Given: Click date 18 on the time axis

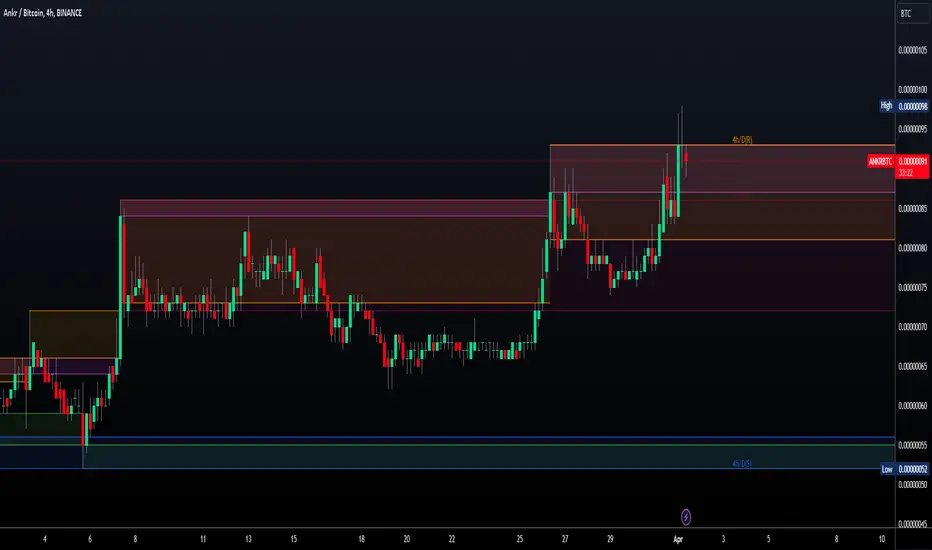Looking at the screenshot, I should [x=361, y=539].
